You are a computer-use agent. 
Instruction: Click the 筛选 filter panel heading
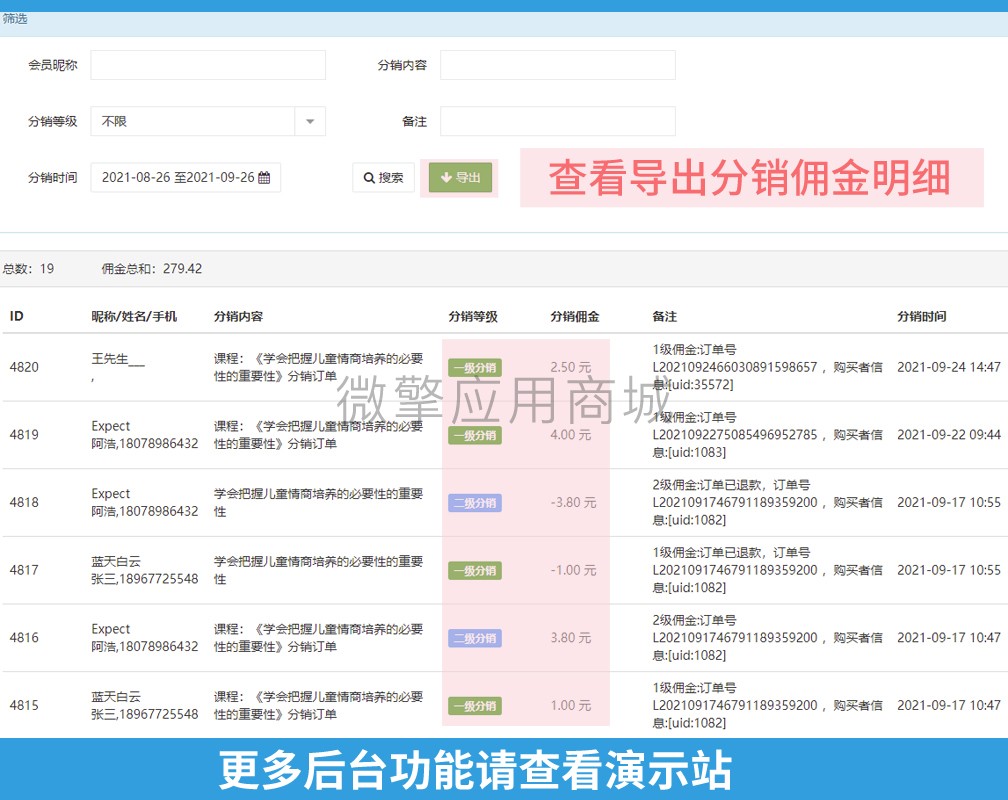pyautogui.click(x=15, y=19)
